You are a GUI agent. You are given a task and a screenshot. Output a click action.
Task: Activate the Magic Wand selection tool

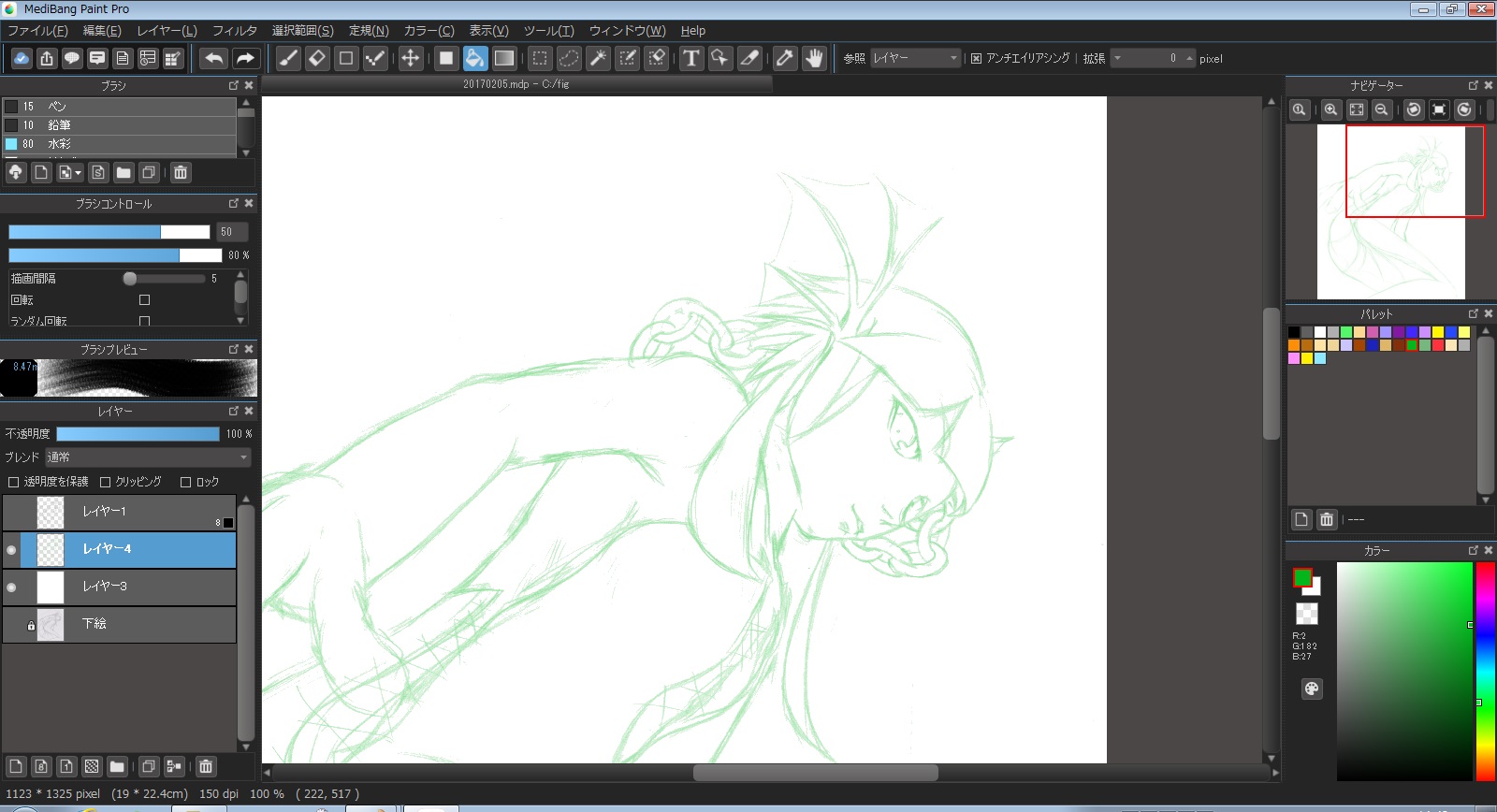tap(598, 58)
